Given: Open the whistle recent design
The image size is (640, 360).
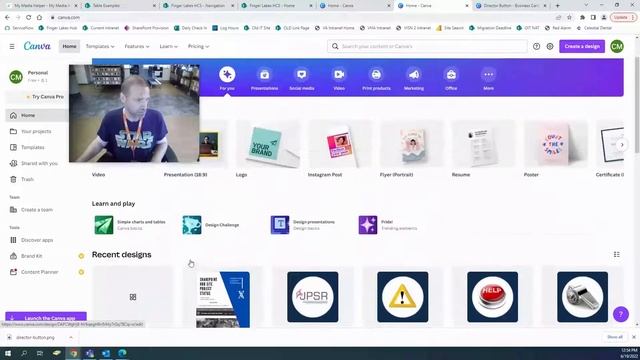Looking at the screenshot, I should [x=582, y=297].
